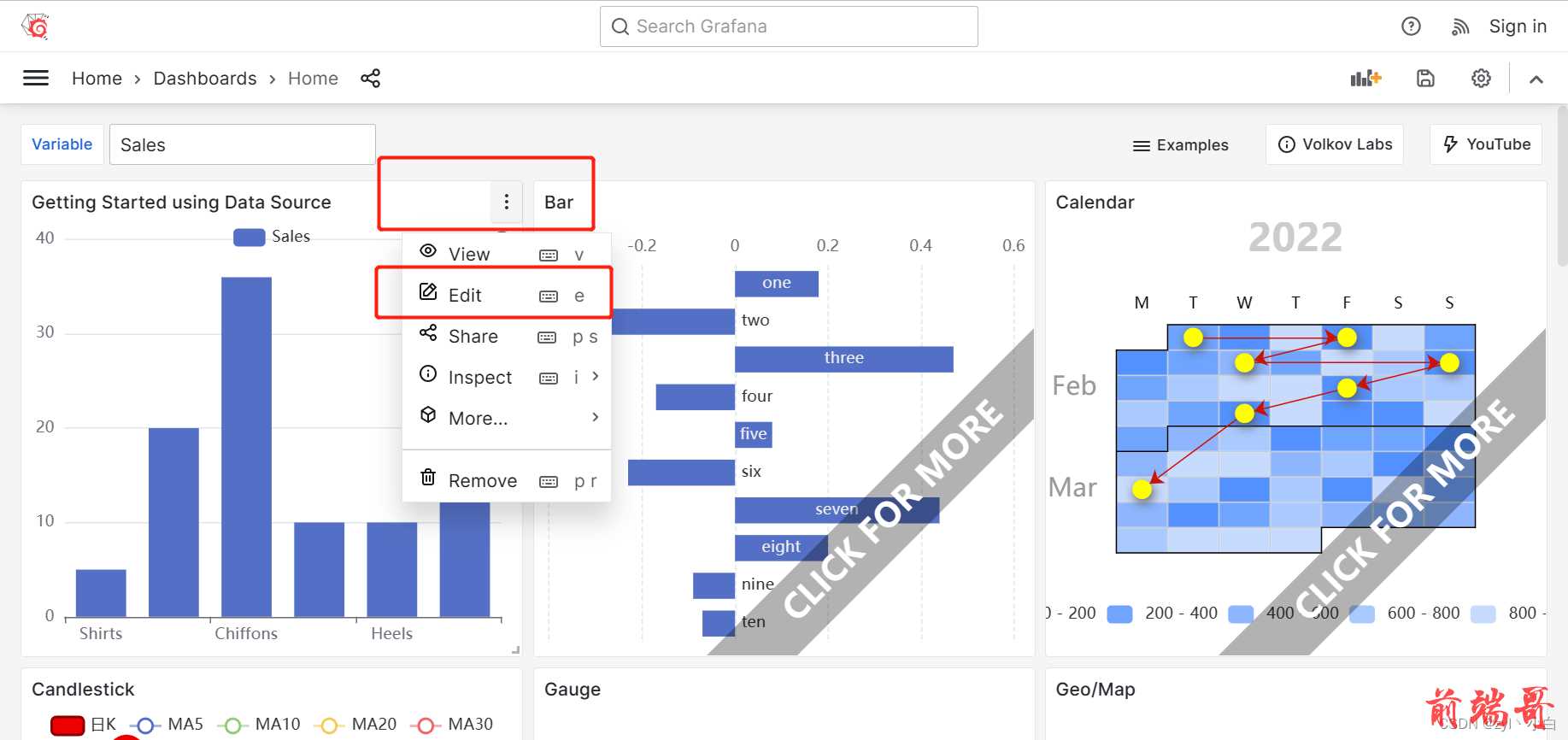Open the news feed RSS icon
Image resolution: width=1568 pixels, height=740 pixels.
pyautogui.click(x=1460, y=27)
